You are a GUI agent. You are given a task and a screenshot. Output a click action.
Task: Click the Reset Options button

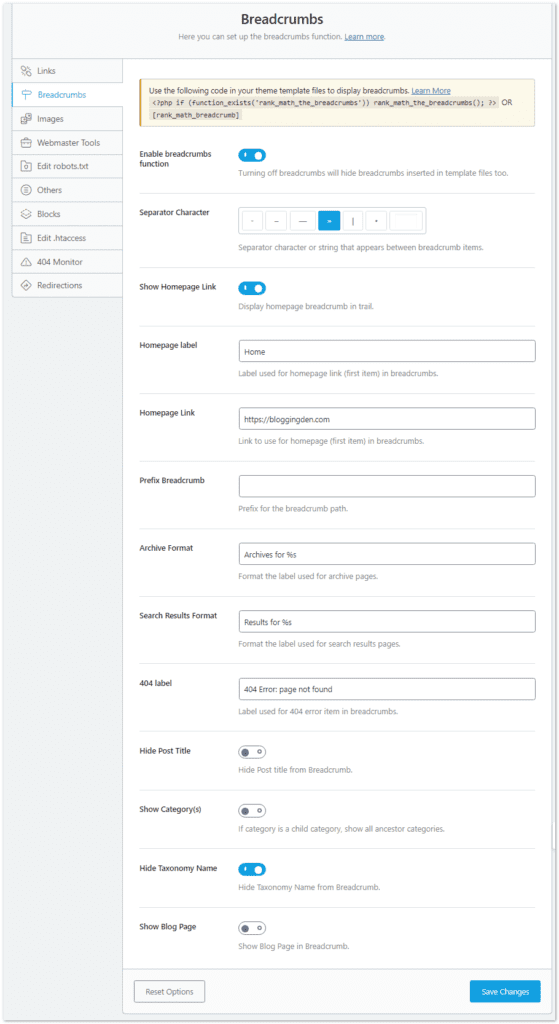pos(170,991)
